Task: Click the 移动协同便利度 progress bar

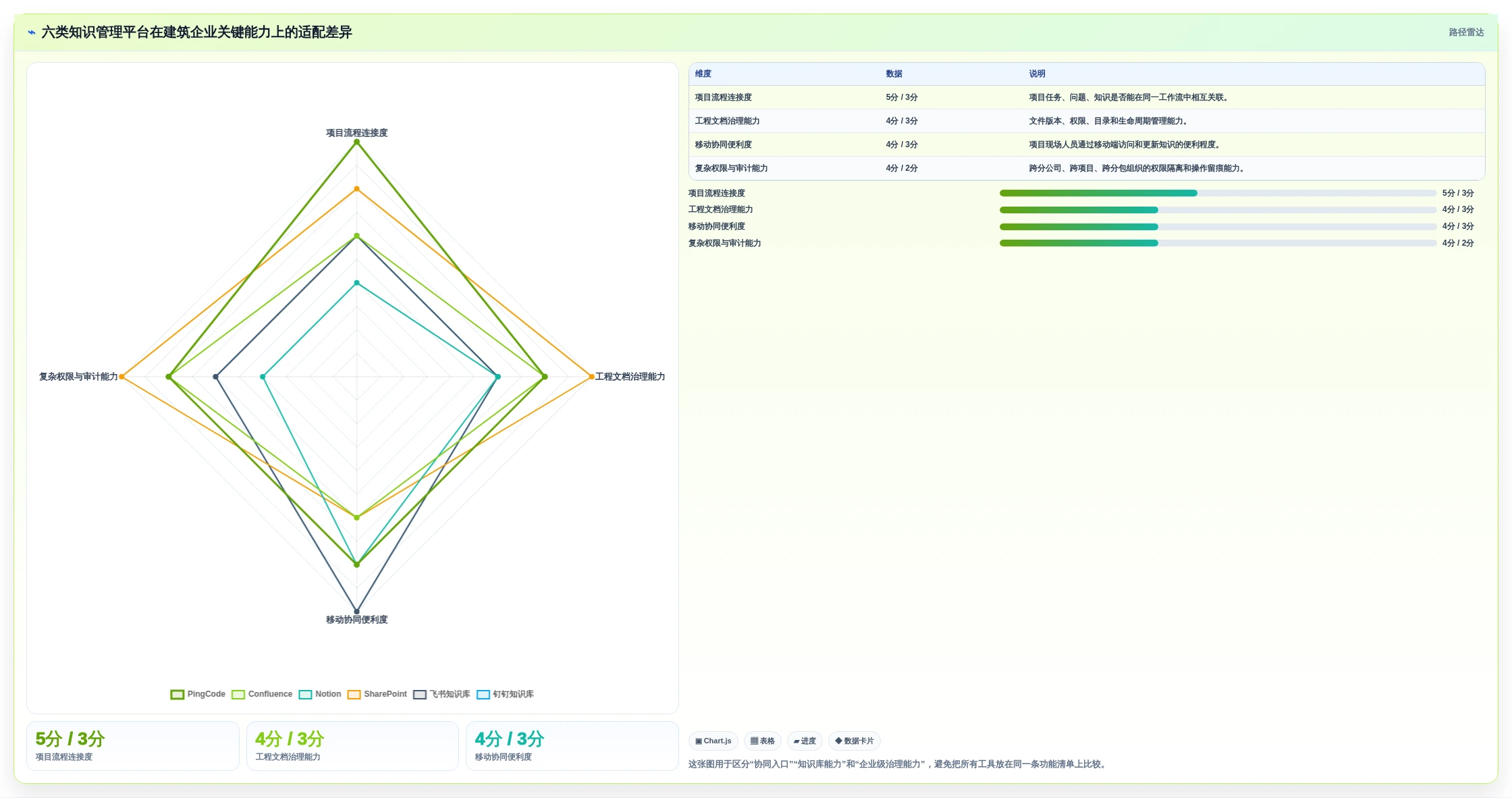Action: pyautogui.click(x=1218, y=227)
